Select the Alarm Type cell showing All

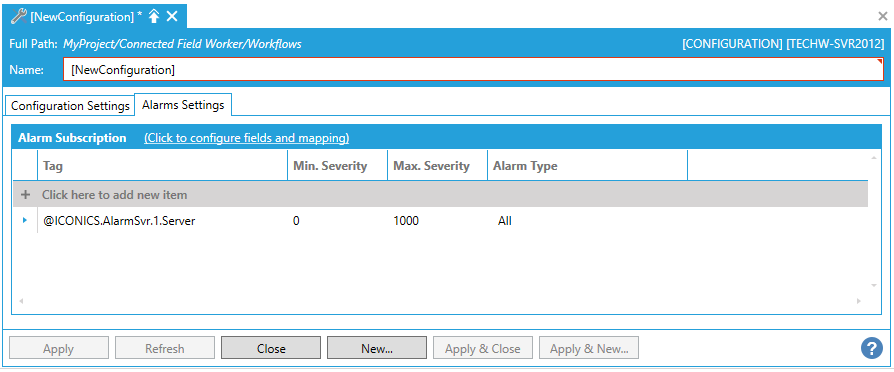click(x=505, y=221)
